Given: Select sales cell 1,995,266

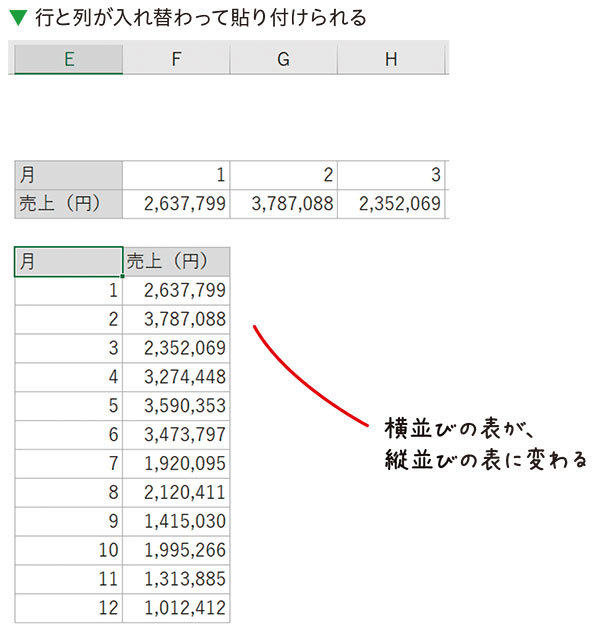Looking at the screenshot, I should click(x=176, y=551).
